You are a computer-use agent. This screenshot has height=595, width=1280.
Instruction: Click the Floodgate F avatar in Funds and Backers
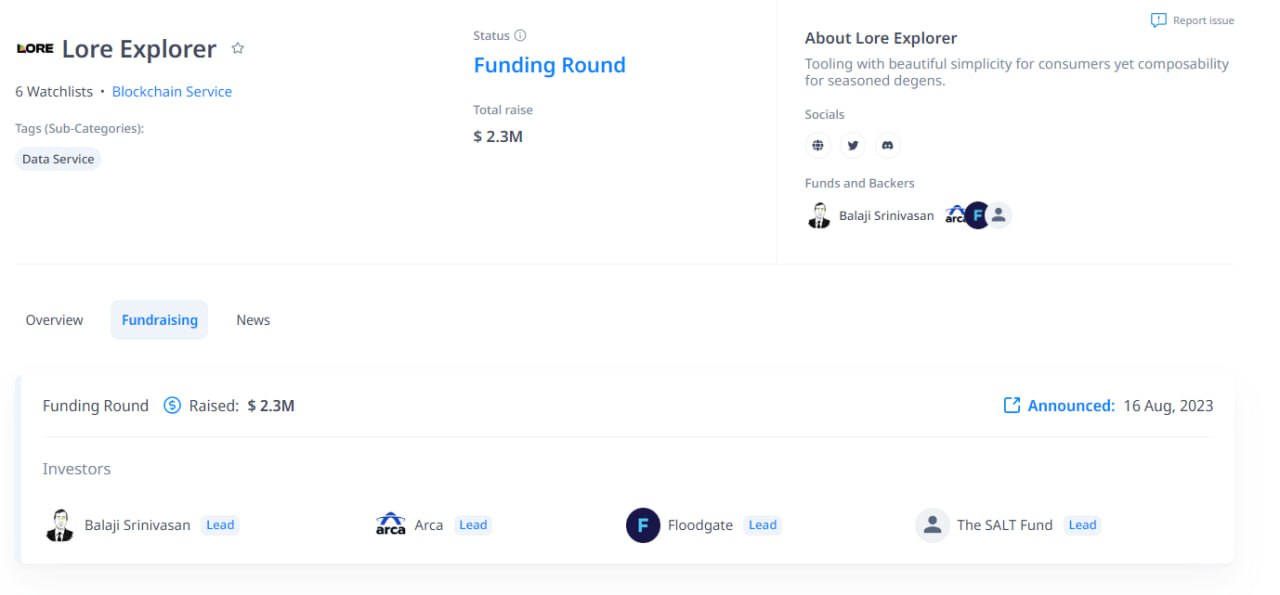(977, 215)
